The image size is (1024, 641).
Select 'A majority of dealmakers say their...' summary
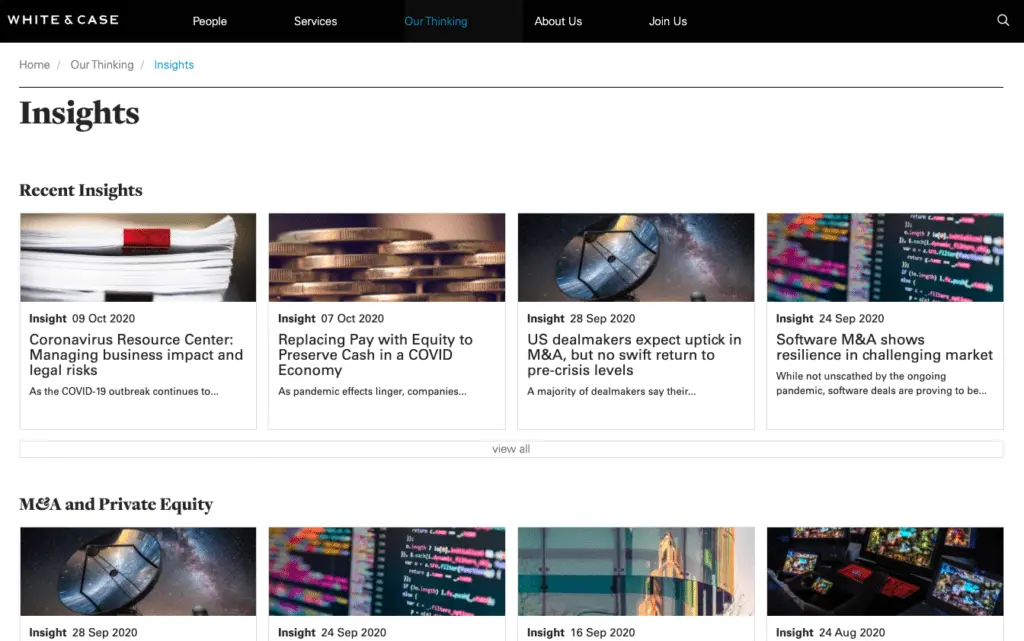pyautogui.click(x=611, y=391)
